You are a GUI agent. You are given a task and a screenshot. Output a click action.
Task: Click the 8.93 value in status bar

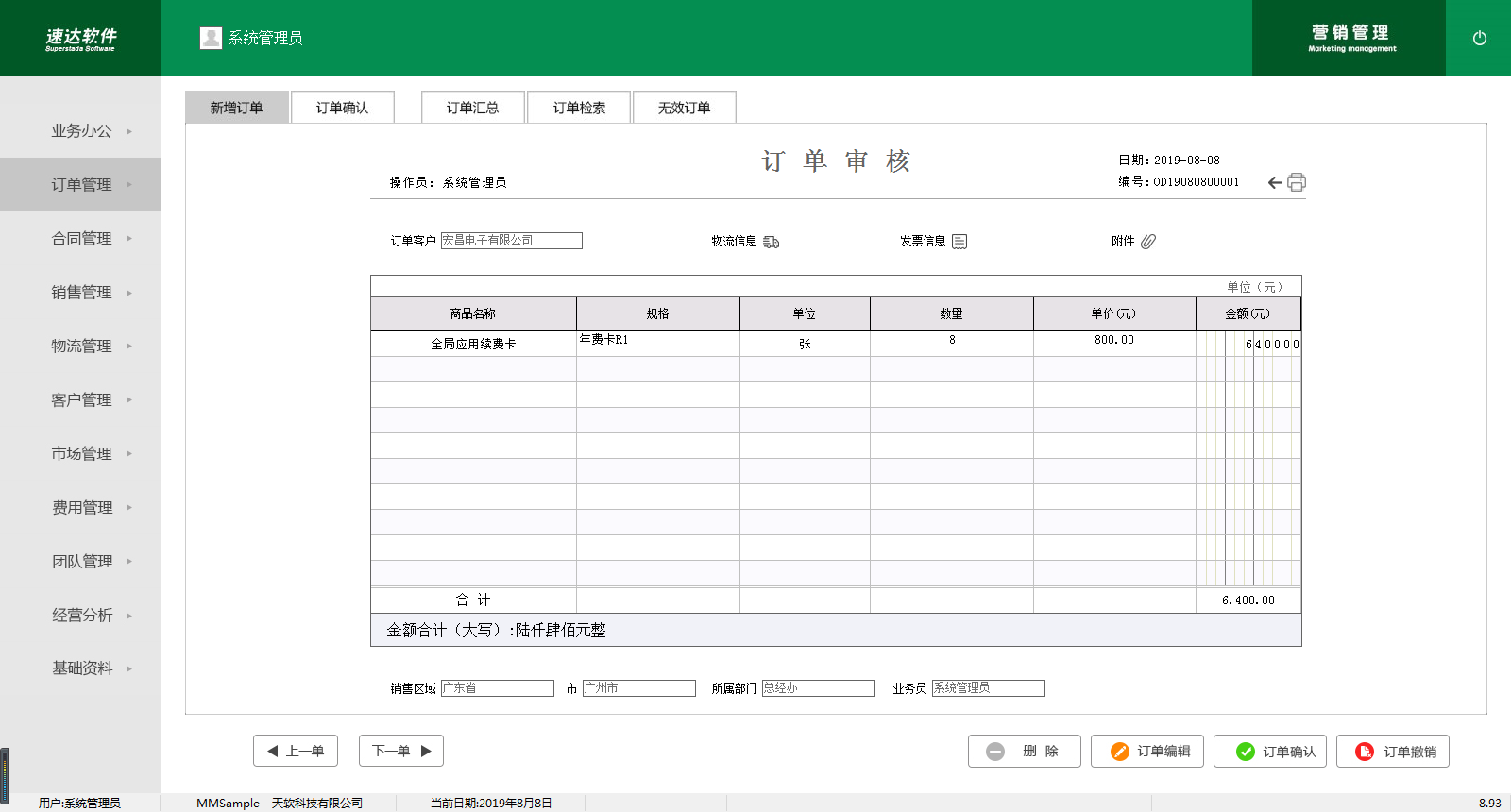click(1490, 804)
